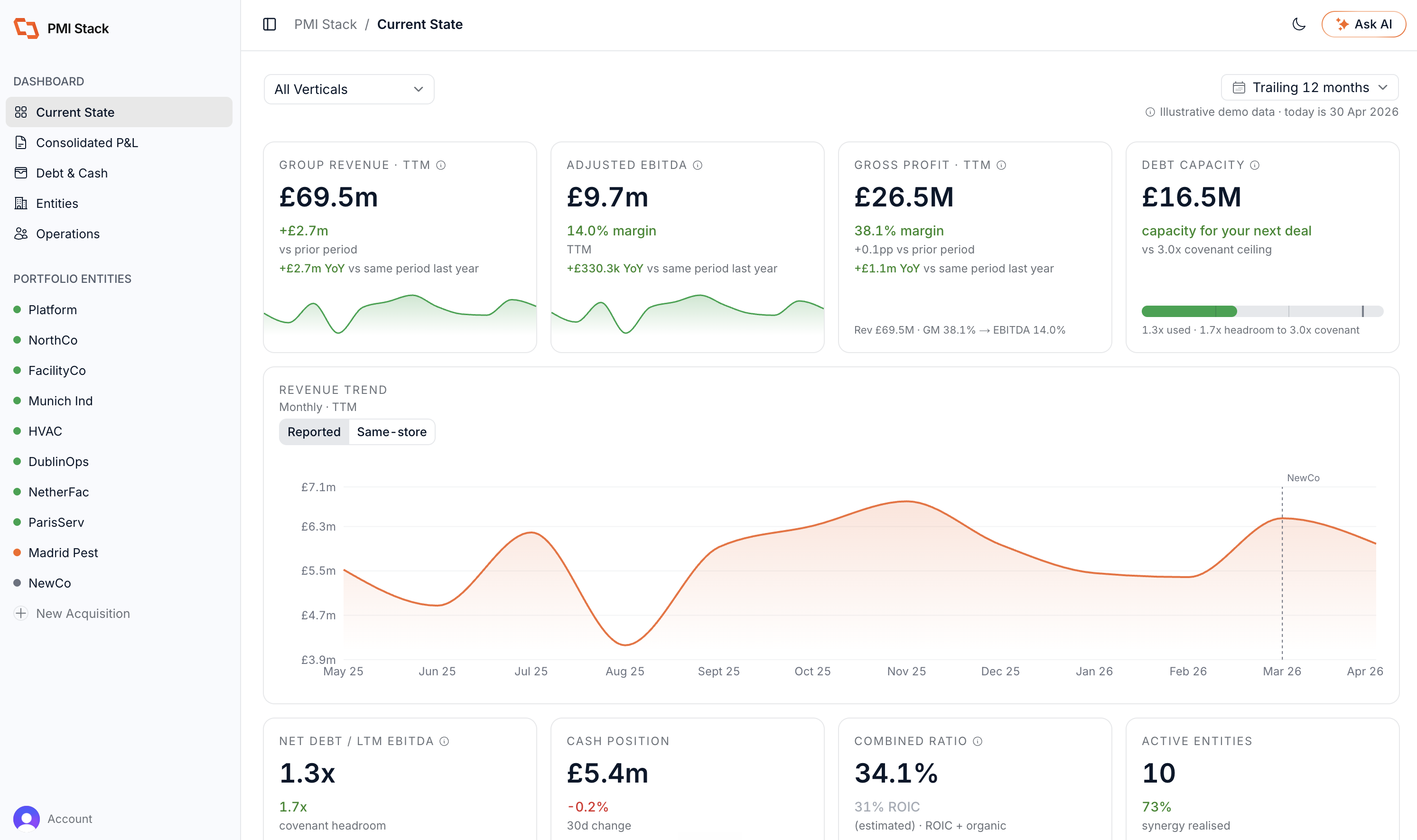Open the All Verticals dropdown
This screenshot has width=1417, height=840.
tap(349, 89)
